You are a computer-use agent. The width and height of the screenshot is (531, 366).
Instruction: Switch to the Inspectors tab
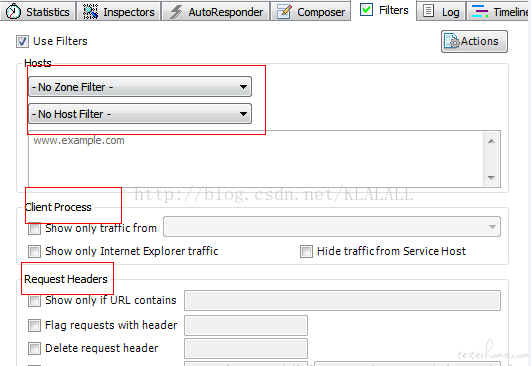[119, 11]
